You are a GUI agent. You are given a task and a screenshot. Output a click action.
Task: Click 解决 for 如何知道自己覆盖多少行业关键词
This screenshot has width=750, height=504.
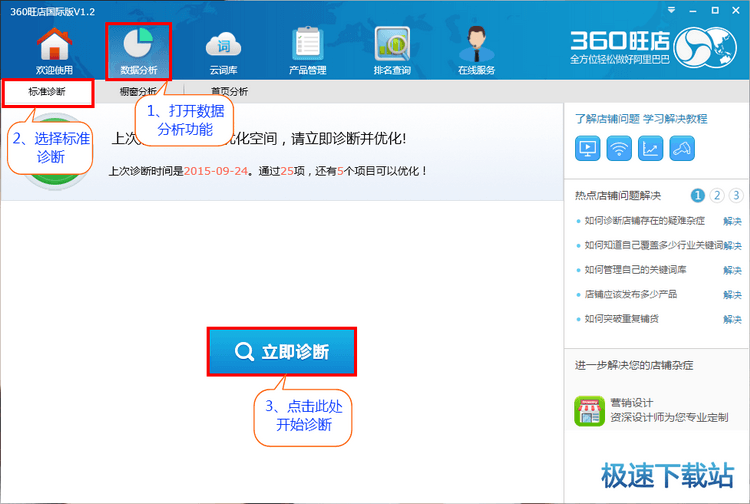[732, 246]
